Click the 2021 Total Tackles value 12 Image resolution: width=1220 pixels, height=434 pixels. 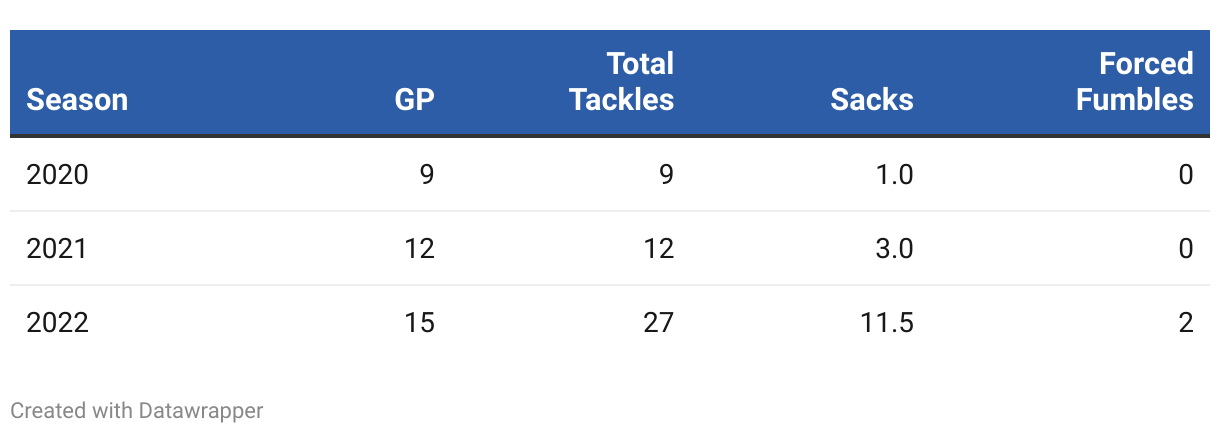(x=658, y=248)
